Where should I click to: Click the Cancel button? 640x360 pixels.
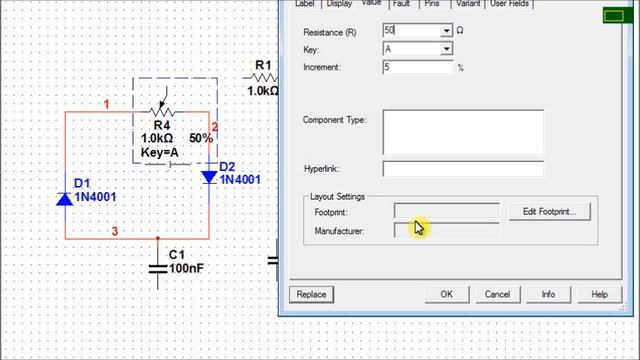point(498,294)
